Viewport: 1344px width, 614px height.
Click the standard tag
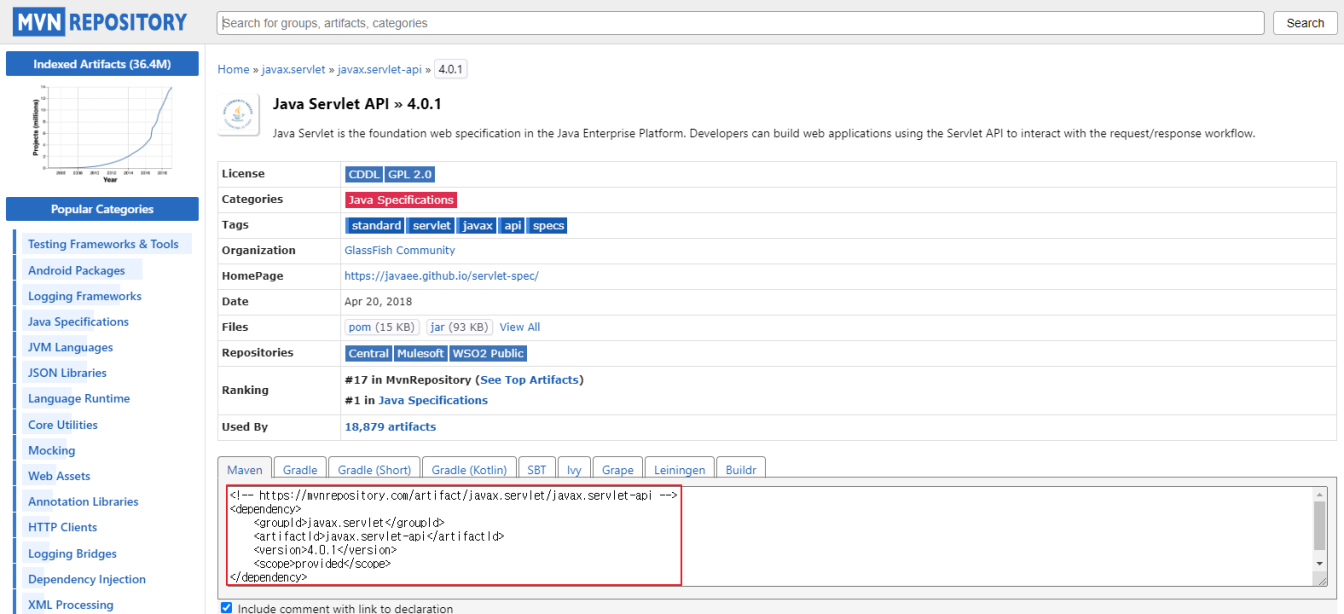[x=375, y=226]
